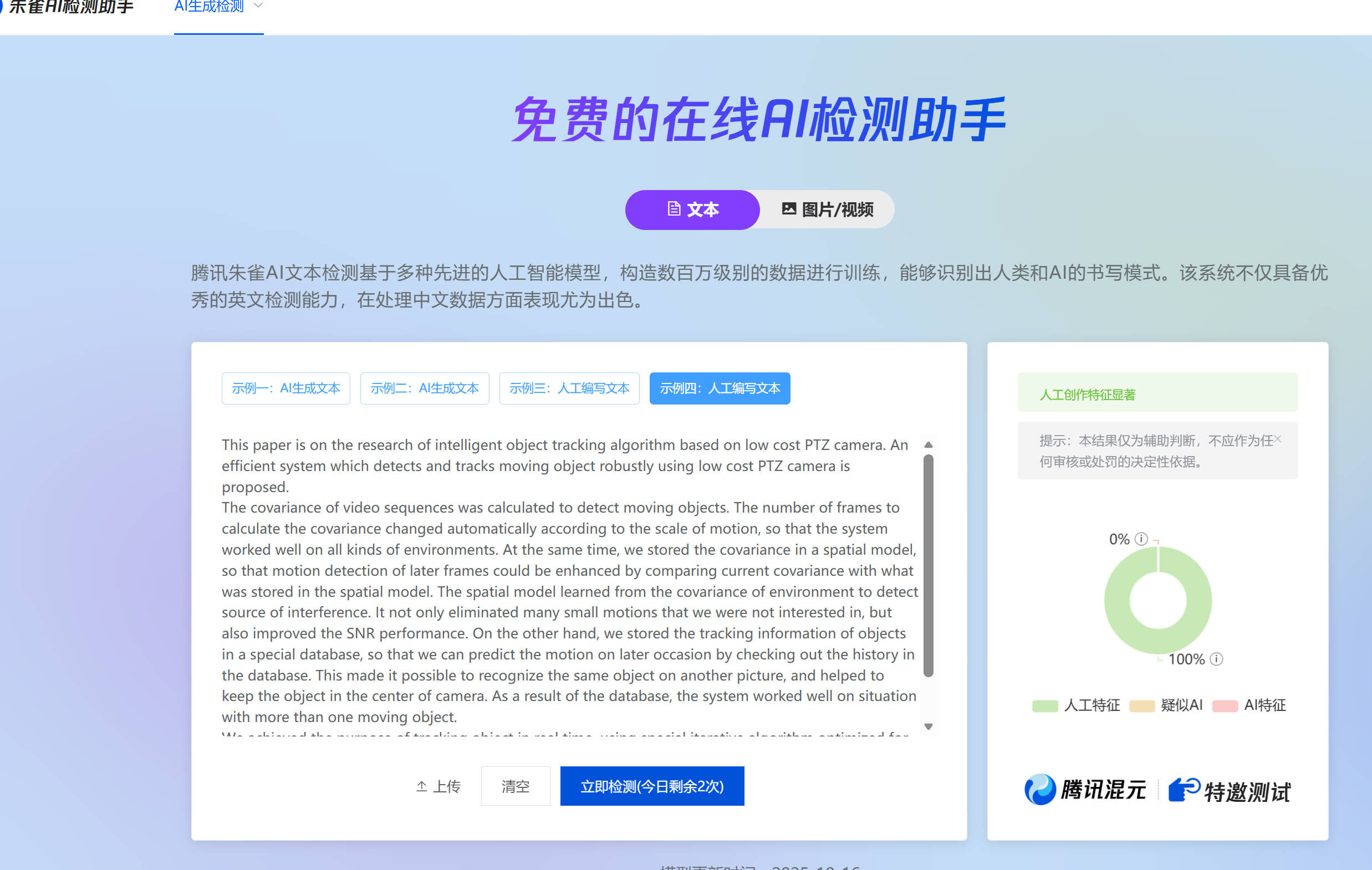The height and width of the screenshot is (870, 1372).
Task: Click the 人工创作特征显著 result banner
Action: (x=1158, y=392)
